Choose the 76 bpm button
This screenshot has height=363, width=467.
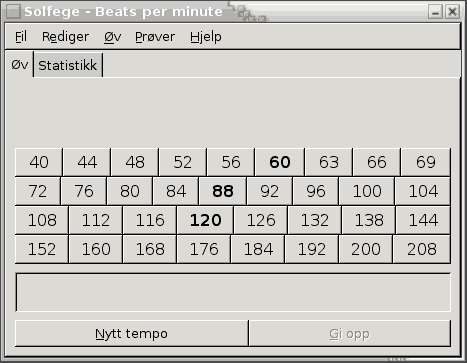(x=84, y=191)
